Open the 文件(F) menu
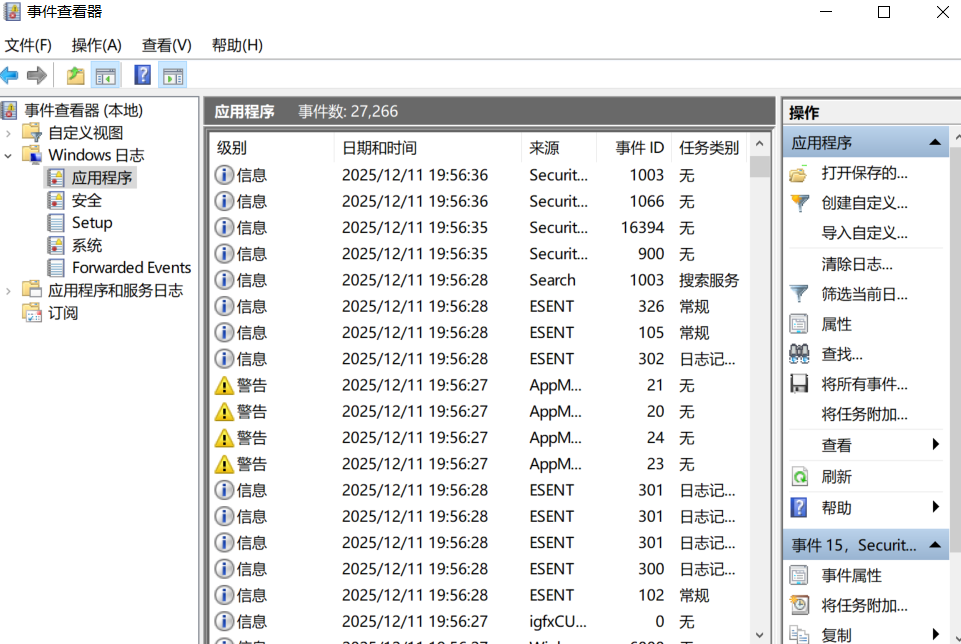Viewport: 961px width, 644px height. click(28, 45)
